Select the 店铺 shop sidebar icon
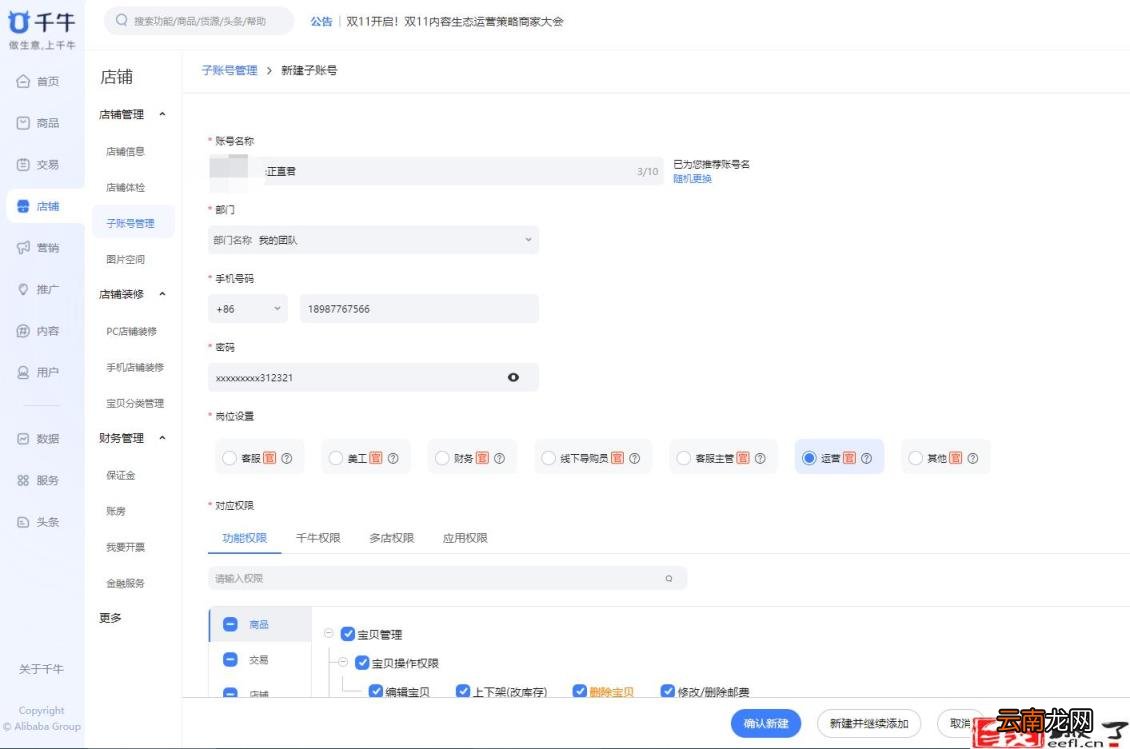The height and width of the screenshot is (749, 1130). 23,206
